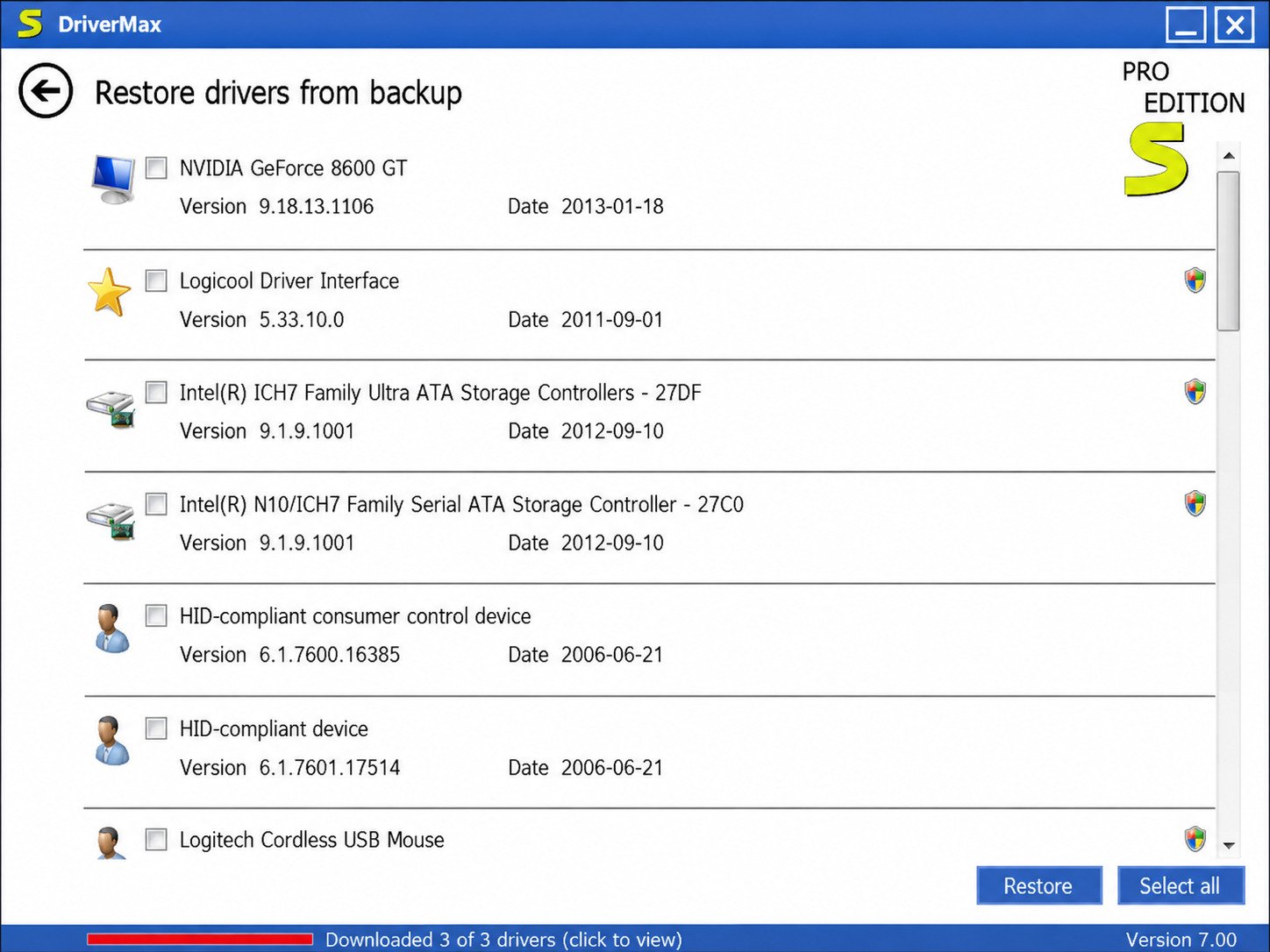Viewport: 1270px width, 952px height.
Task: Click the HID-compliant consumer control device name
Action: tap(355, 616)
